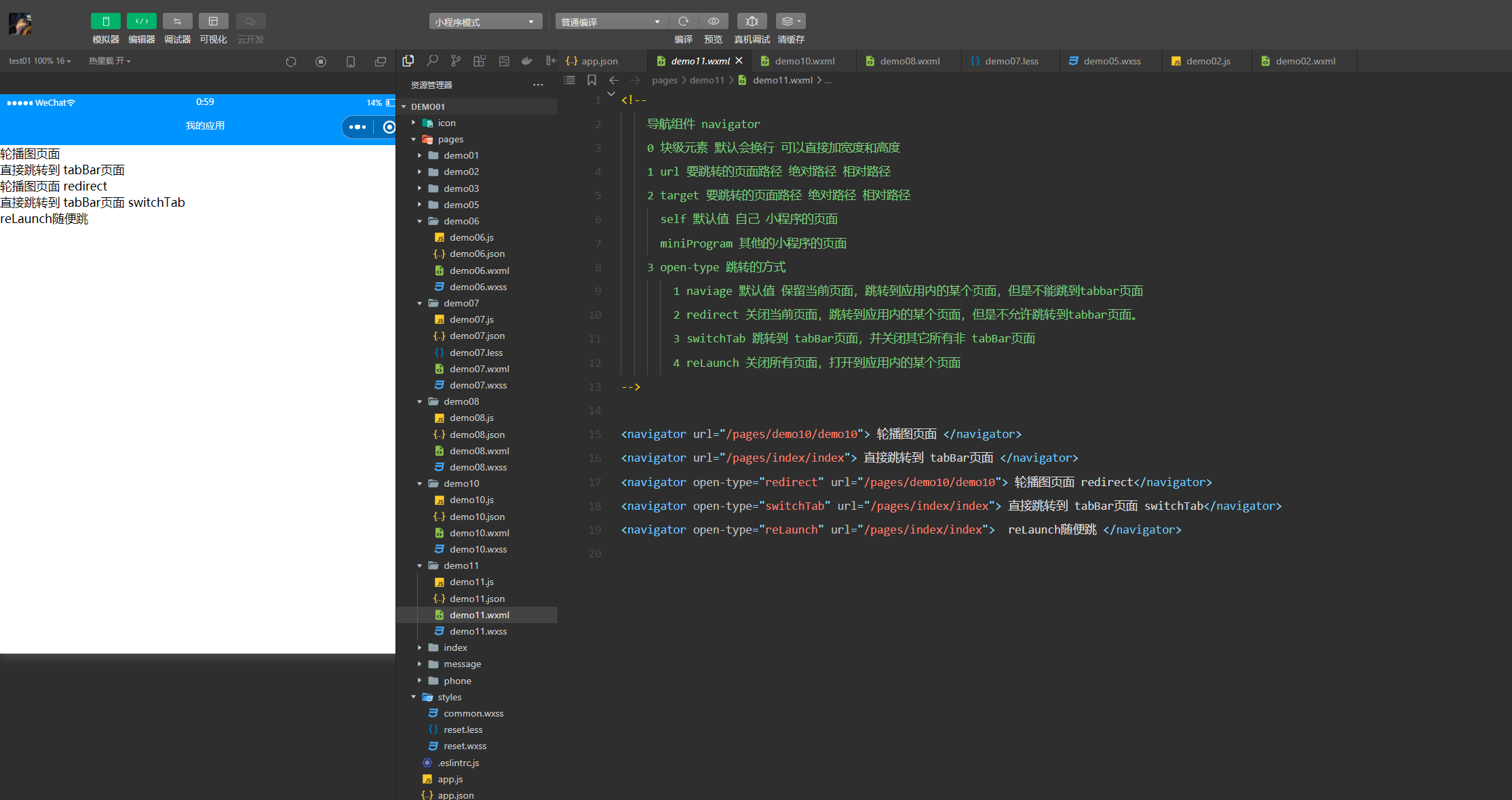Open the 资源管理器 more options menu
The width and height of the screenshot is (1512, 800).
tap(538, 85)
